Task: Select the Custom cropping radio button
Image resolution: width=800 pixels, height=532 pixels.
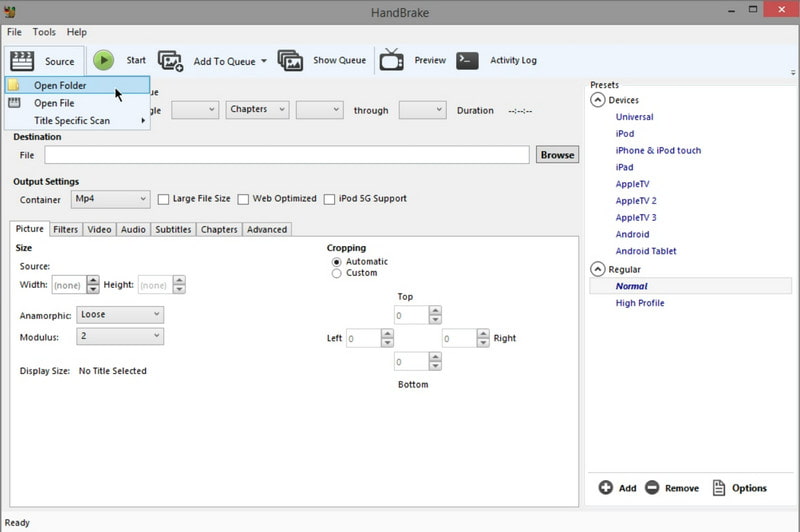Action: pyautogui.click(x=337, y=273)
